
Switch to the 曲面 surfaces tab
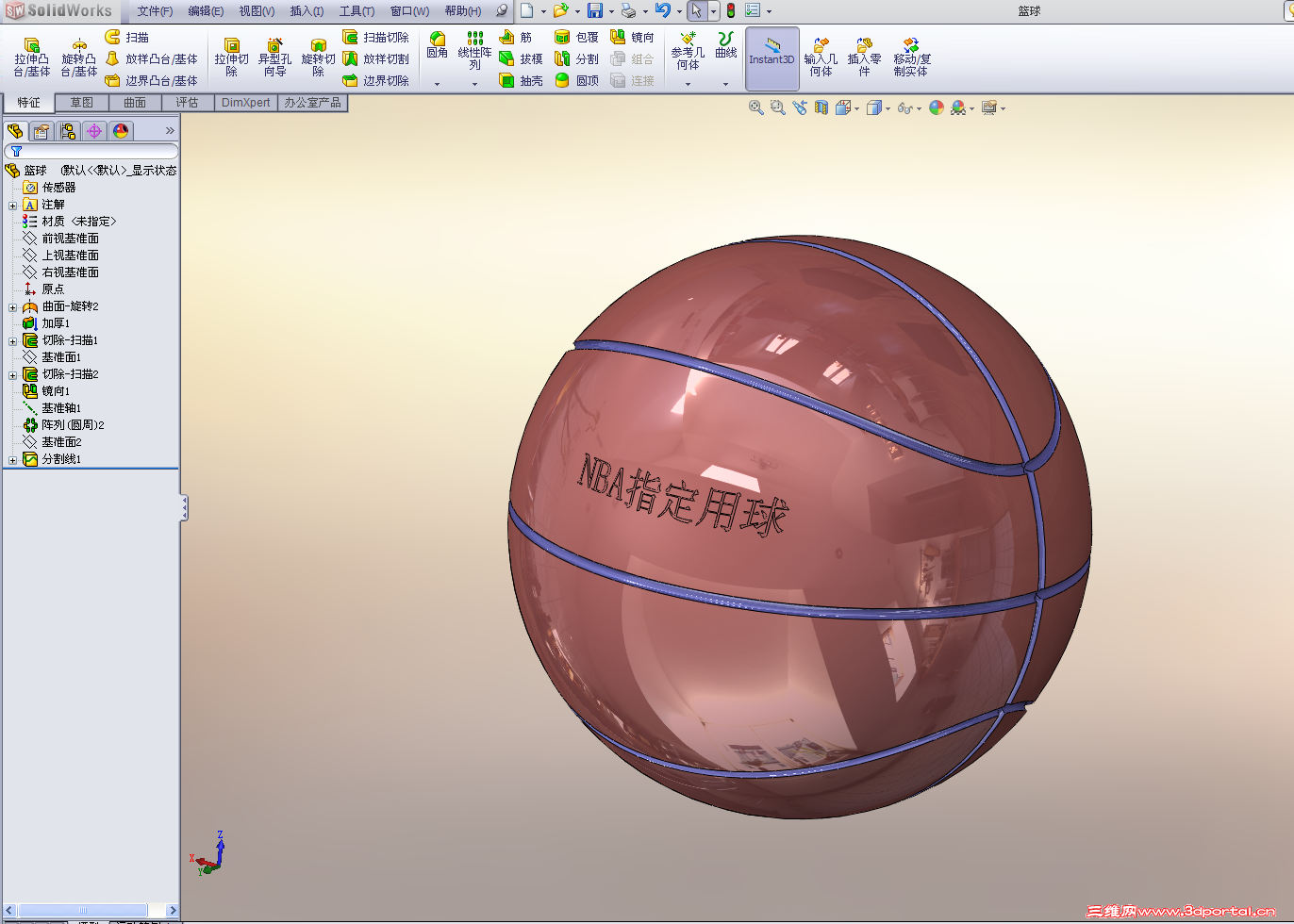coord(135,103)
